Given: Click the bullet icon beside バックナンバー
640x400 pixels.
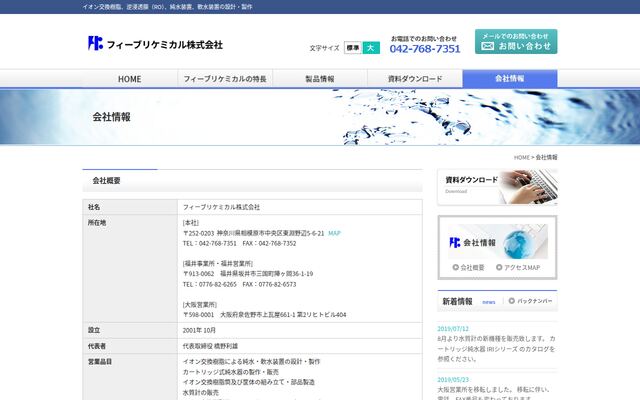Looking at the screenshot, I should 511,301.
